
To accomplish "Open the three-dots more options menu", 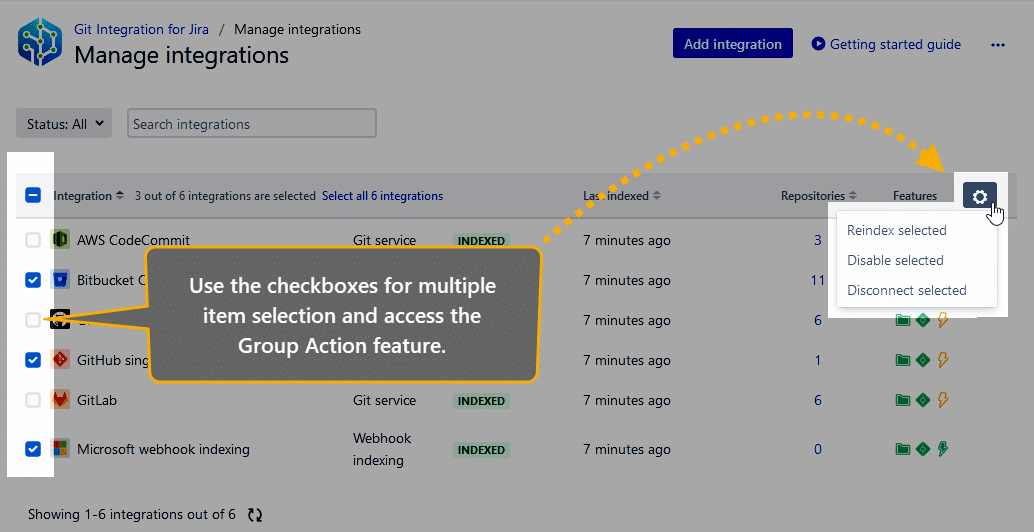I will click(998, 45).
